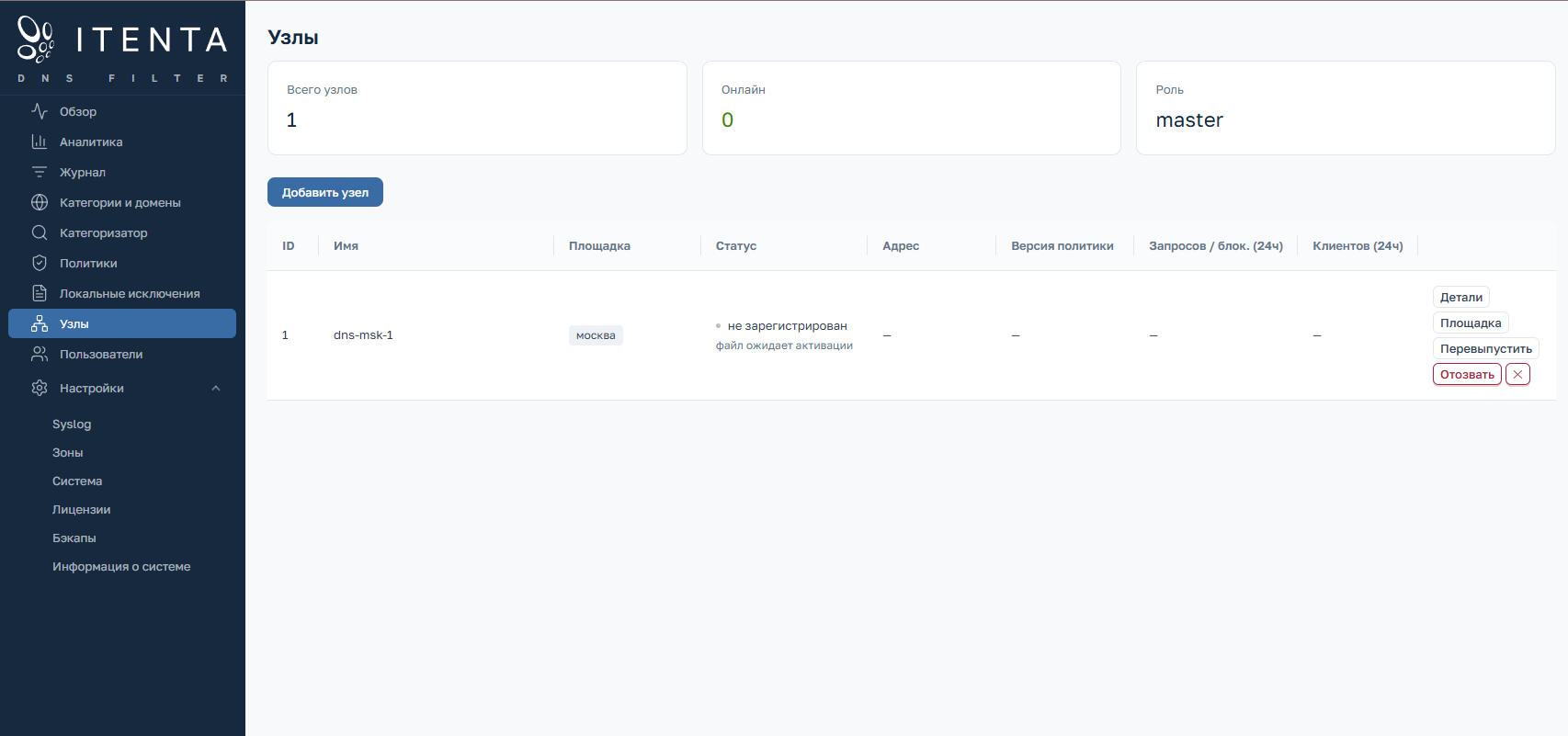Click the shield icon next to Политики
The width and height of the screenshot is (1568, 736).
tap(40, 263)
